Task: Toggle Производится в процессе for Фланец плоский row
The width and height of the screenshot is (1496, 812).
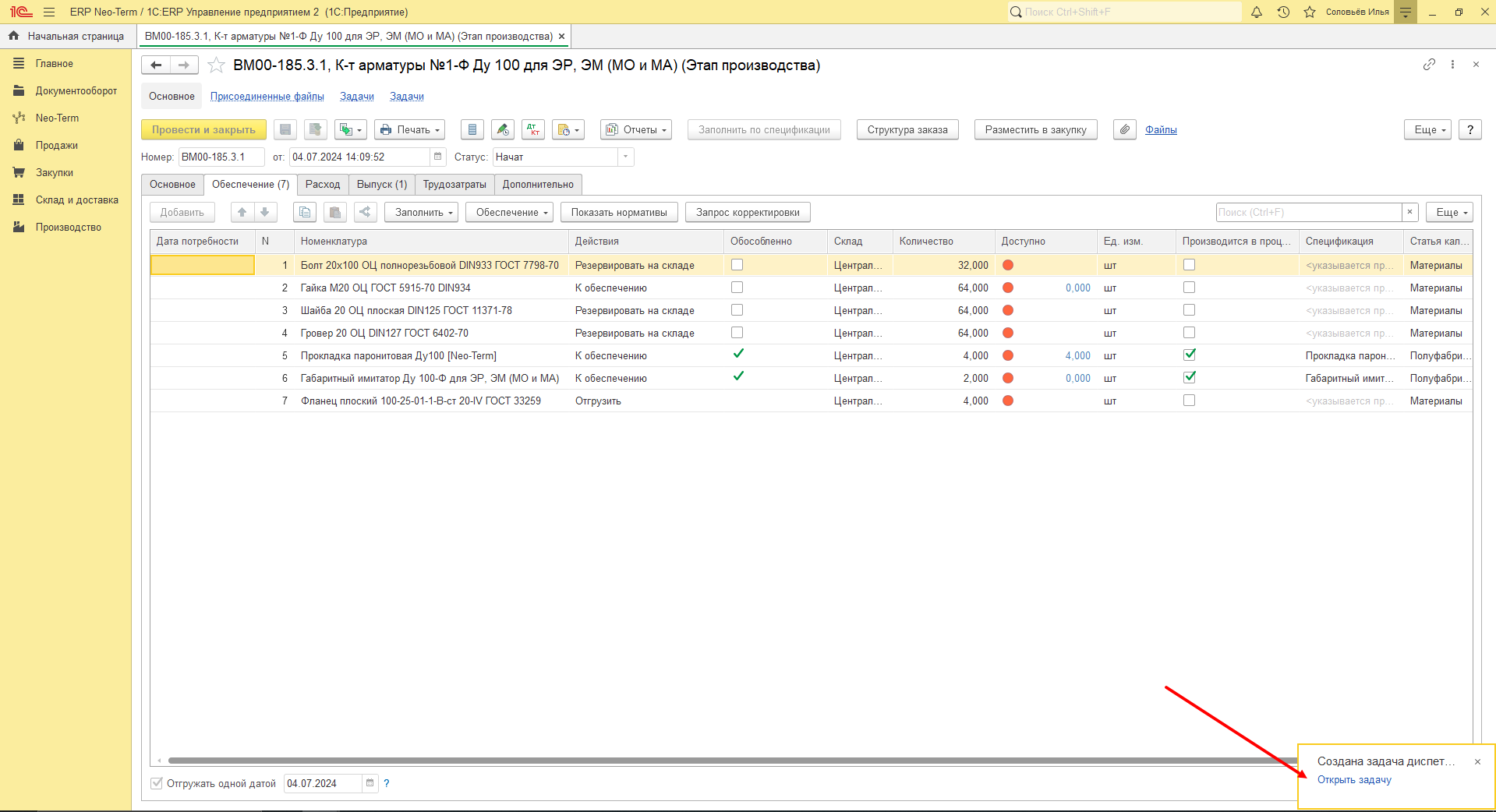Action: coord(1189,401)
